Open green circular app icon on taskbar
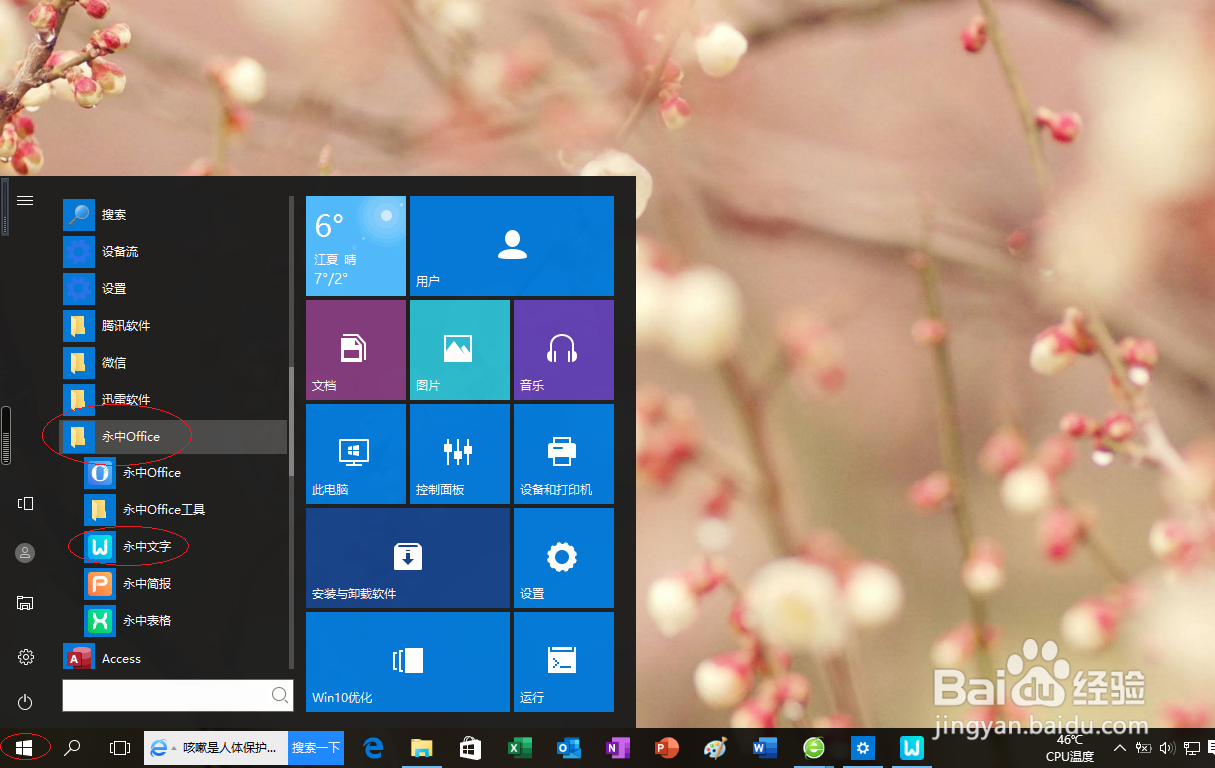 click(x=814, y=748)
